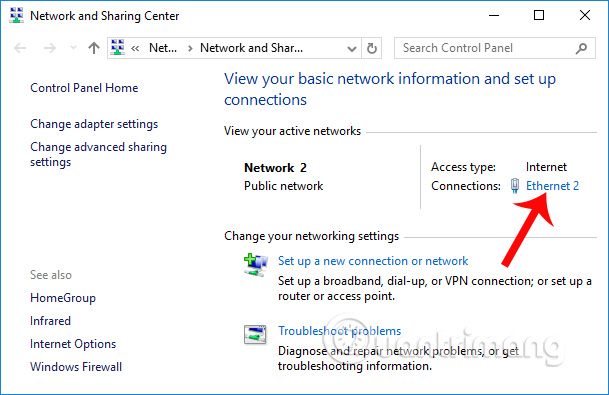Close the Network and Sharing Center window

pyautogui.click(x=585, y=16)
